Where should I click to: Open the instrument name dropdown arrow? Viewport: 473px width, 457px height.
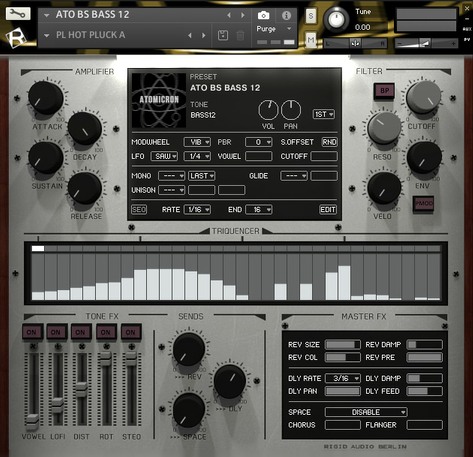pos(47,15)
